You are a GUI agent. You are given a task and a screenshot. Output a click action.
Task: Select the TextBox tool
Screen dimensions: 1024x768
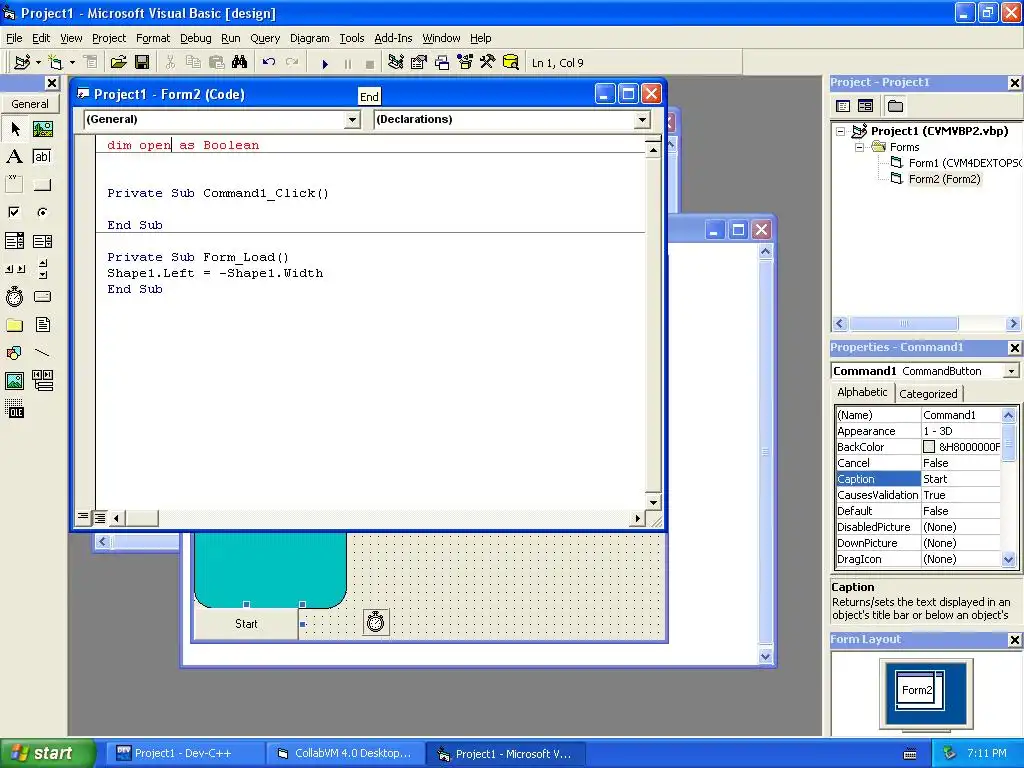pyautogui.click(x=43, y=157)
